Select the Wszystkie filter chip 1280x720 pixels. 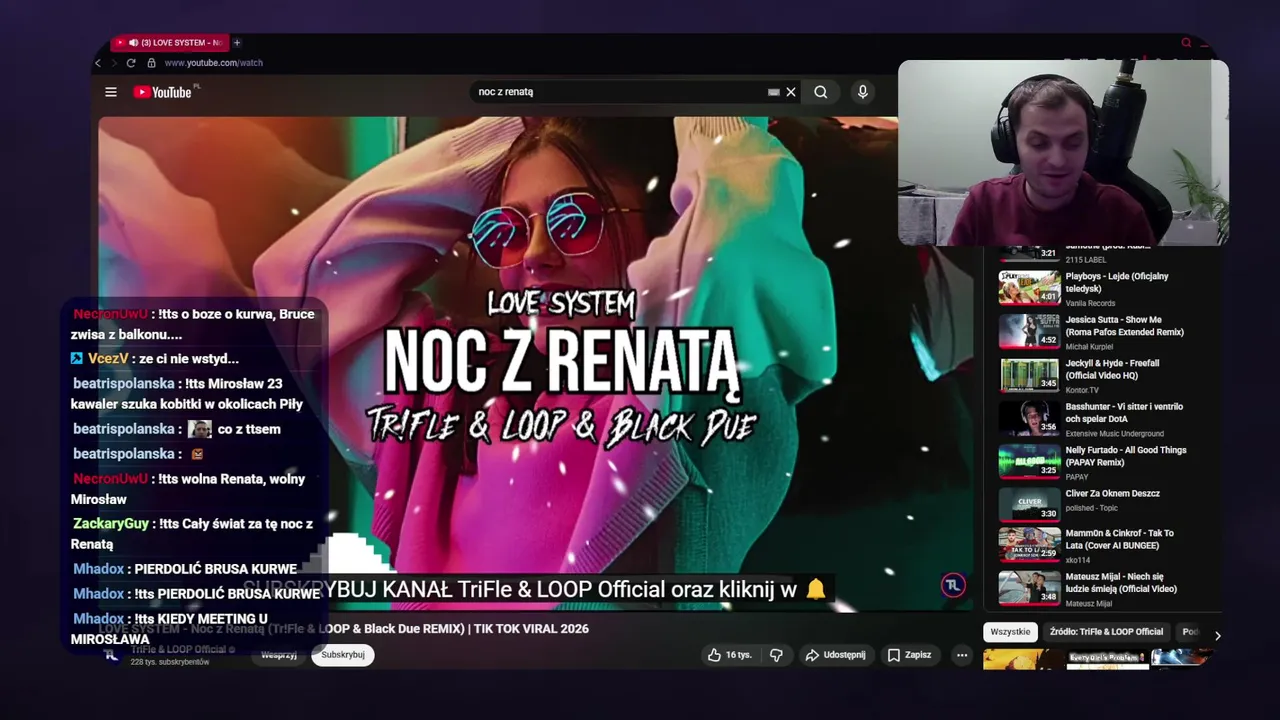[x=1010, y=632]
